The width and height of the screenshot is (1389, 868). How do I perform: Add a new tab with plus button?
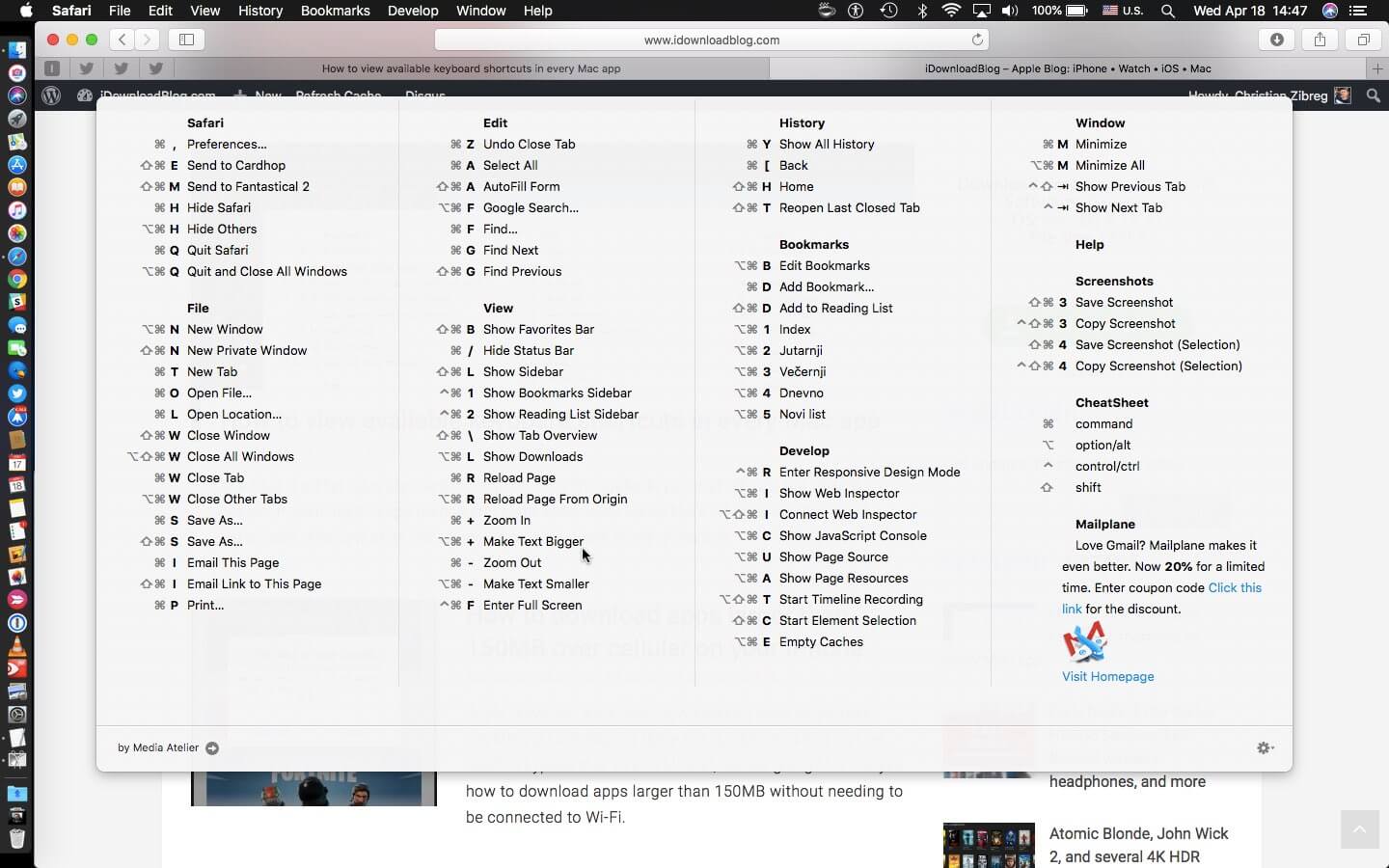[x=1377, y=68]
